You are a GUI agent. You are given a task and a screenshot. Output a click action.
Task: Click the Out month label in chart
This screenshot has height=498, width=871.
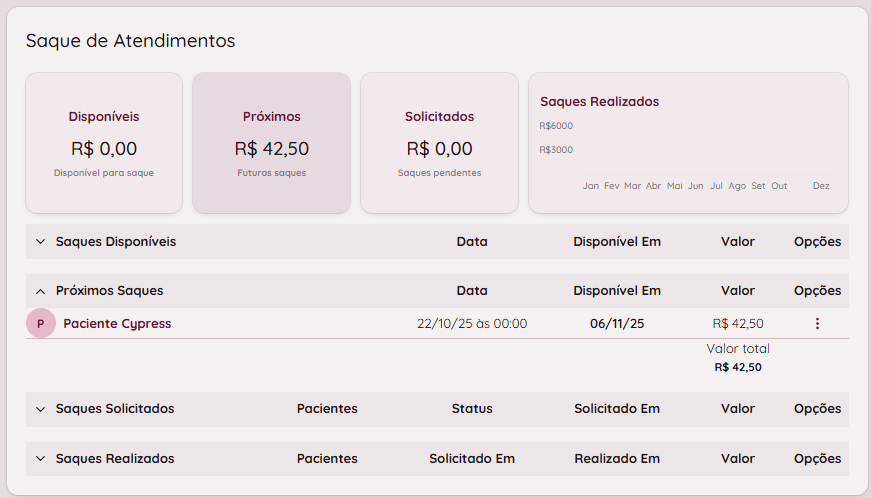[x=779, y=186]
